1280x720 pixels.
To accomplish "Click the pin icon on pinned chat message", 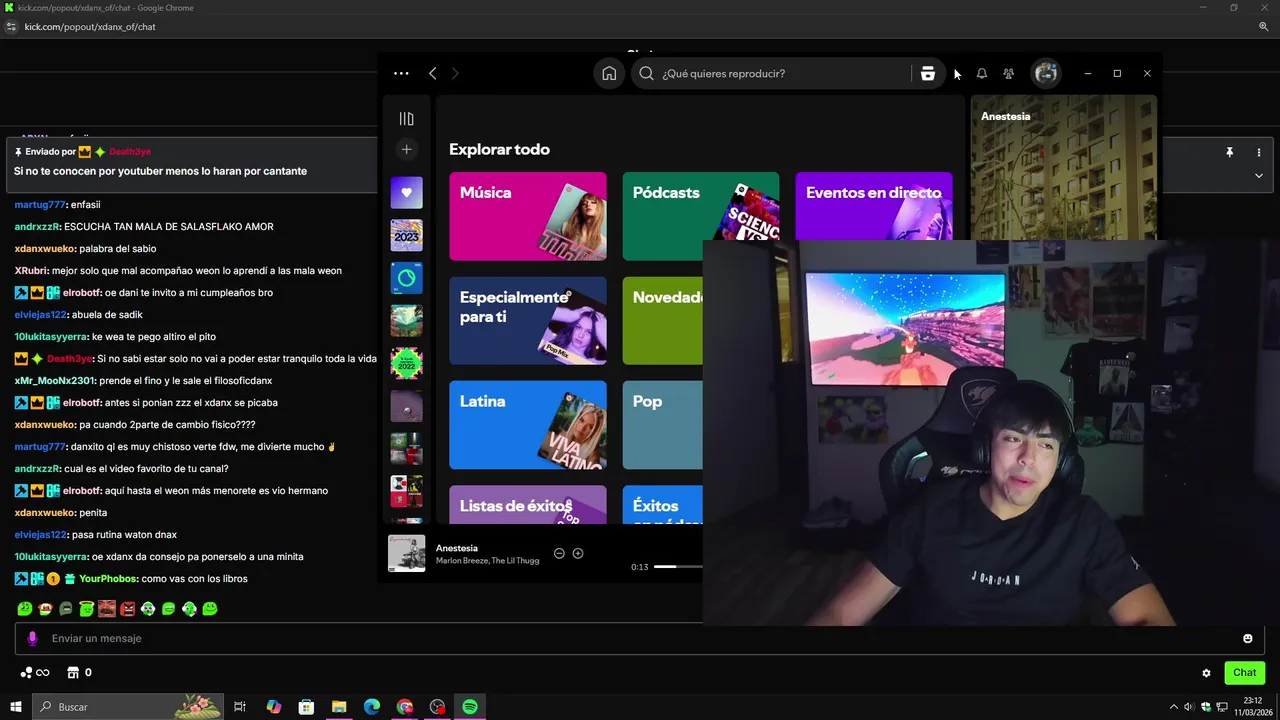I will click(x=1230, y=152).
